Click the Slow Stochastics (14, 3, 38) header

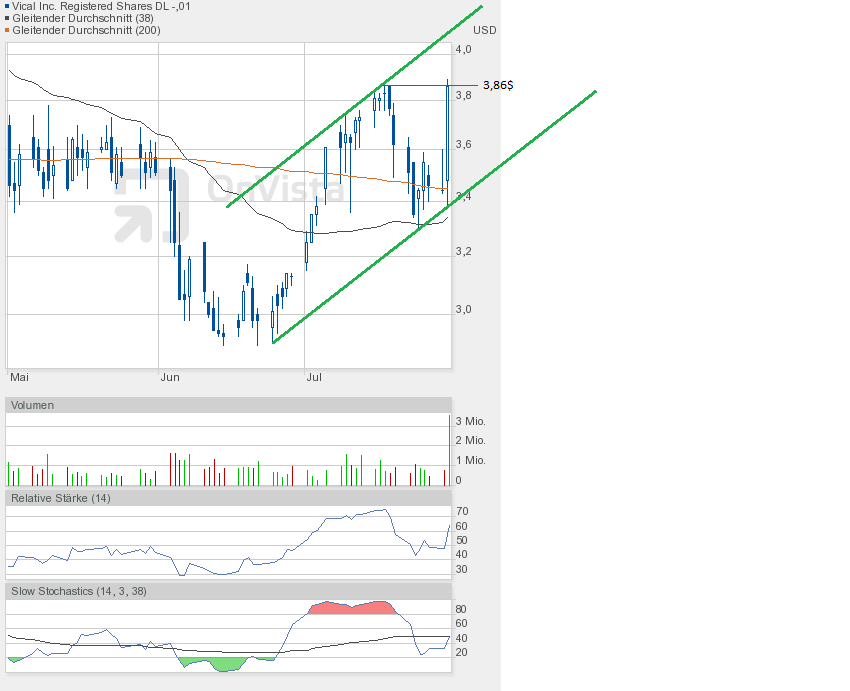(x=228, y=591)
